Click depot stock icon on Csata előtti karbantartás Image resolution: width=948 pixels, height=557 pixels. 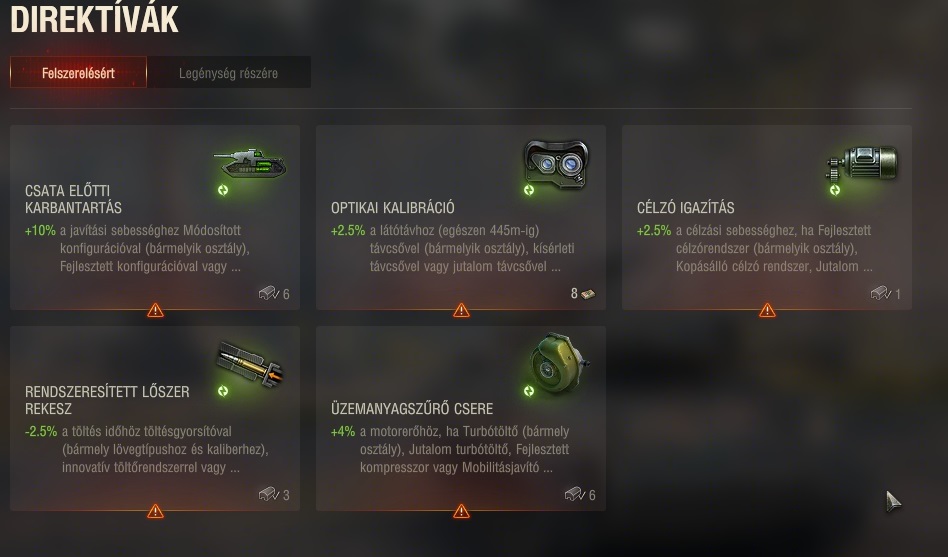pyautogui.click(x=268, y=293)
